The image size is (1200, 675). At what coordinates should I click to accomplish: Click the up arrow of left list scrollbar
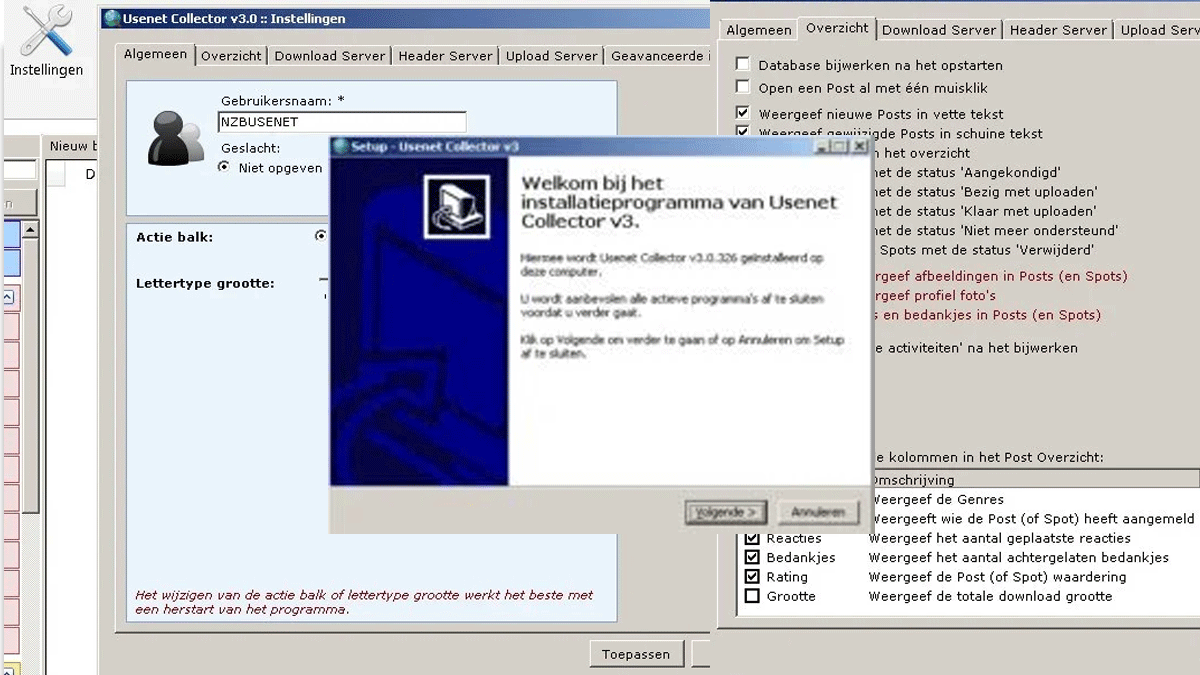tap(31, 230)
